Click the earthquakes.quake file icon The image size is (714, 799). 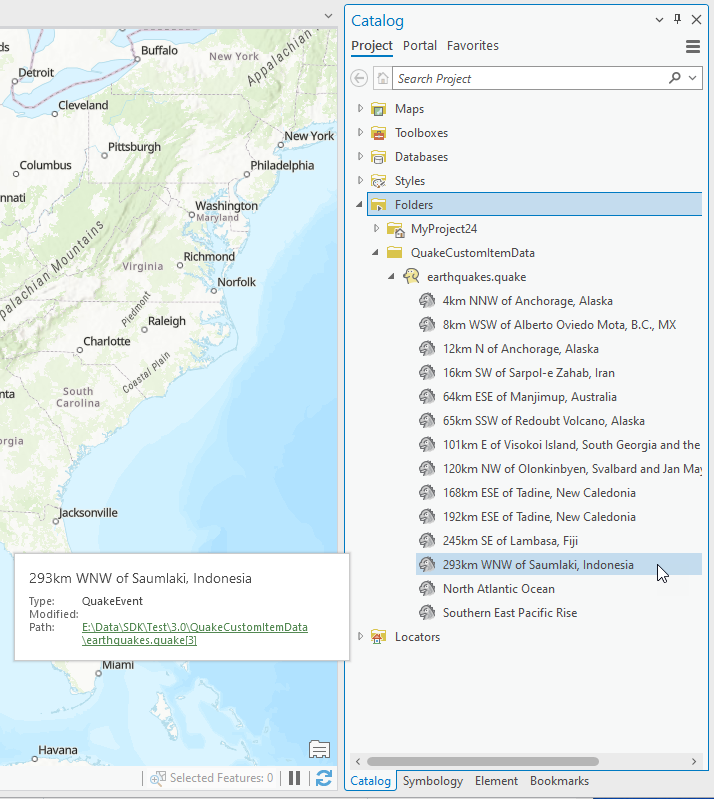[410, 277]
